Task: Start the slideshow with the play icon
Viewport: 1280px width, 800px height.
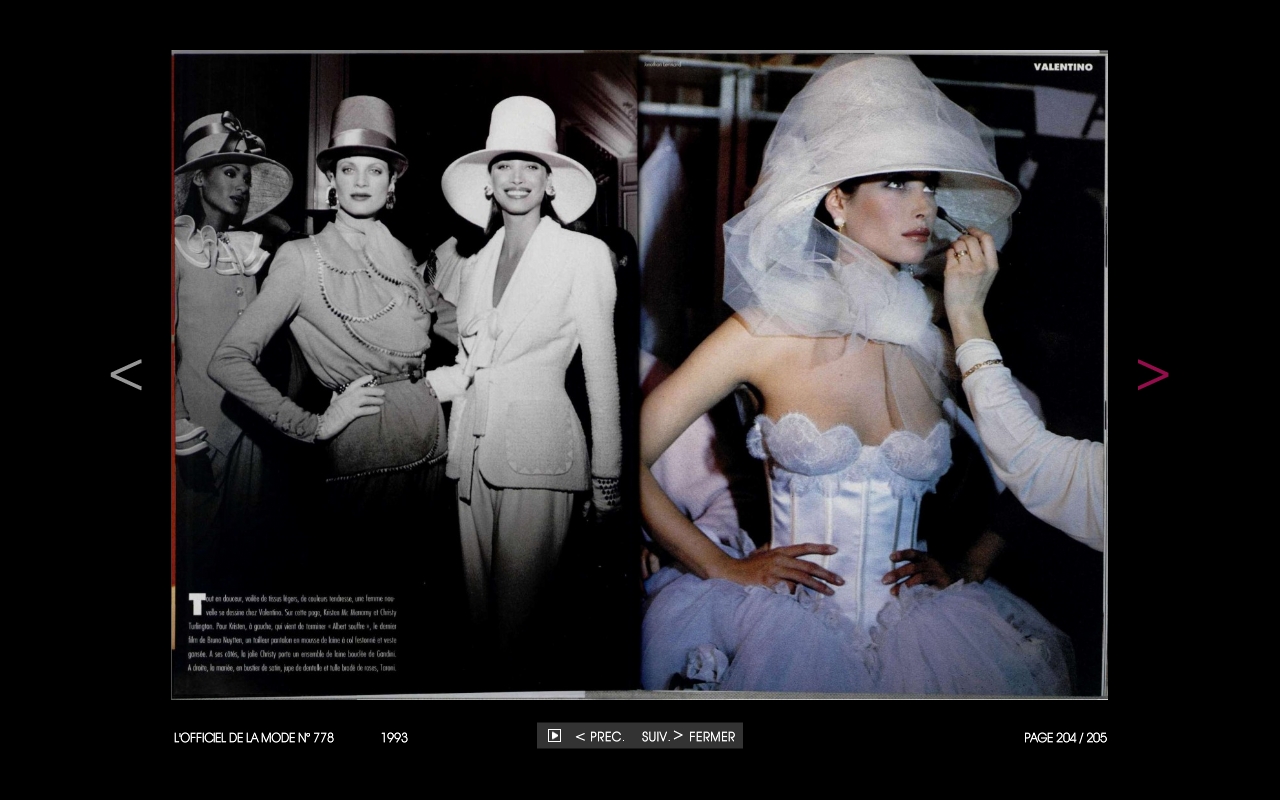Action: click(x=554, y=736)
